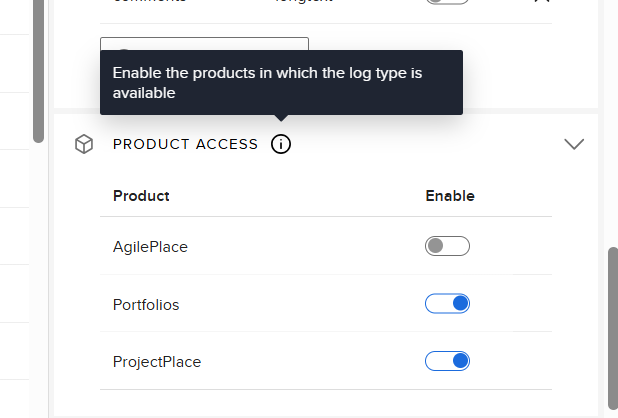Click the dark tooltip about log type

click(x=281, y=83)
